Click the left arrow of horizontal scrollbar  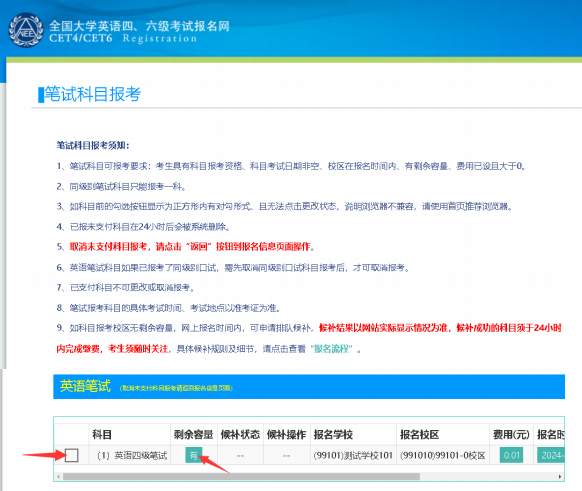tap(58, 476)
